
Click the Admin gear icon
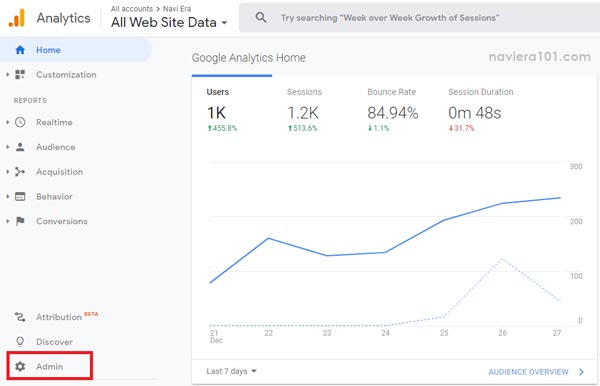[x=20, y=366]
